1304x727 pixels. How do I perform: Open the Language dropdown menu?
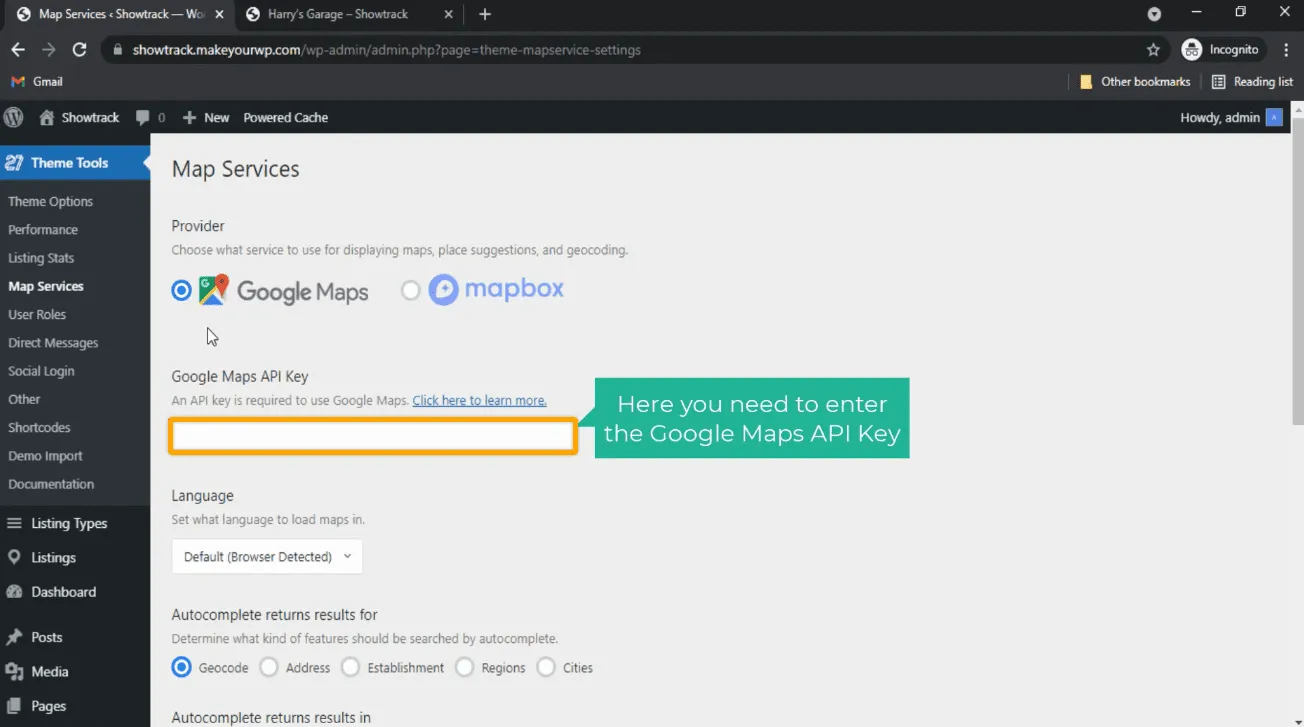click(x=267, y=557)
